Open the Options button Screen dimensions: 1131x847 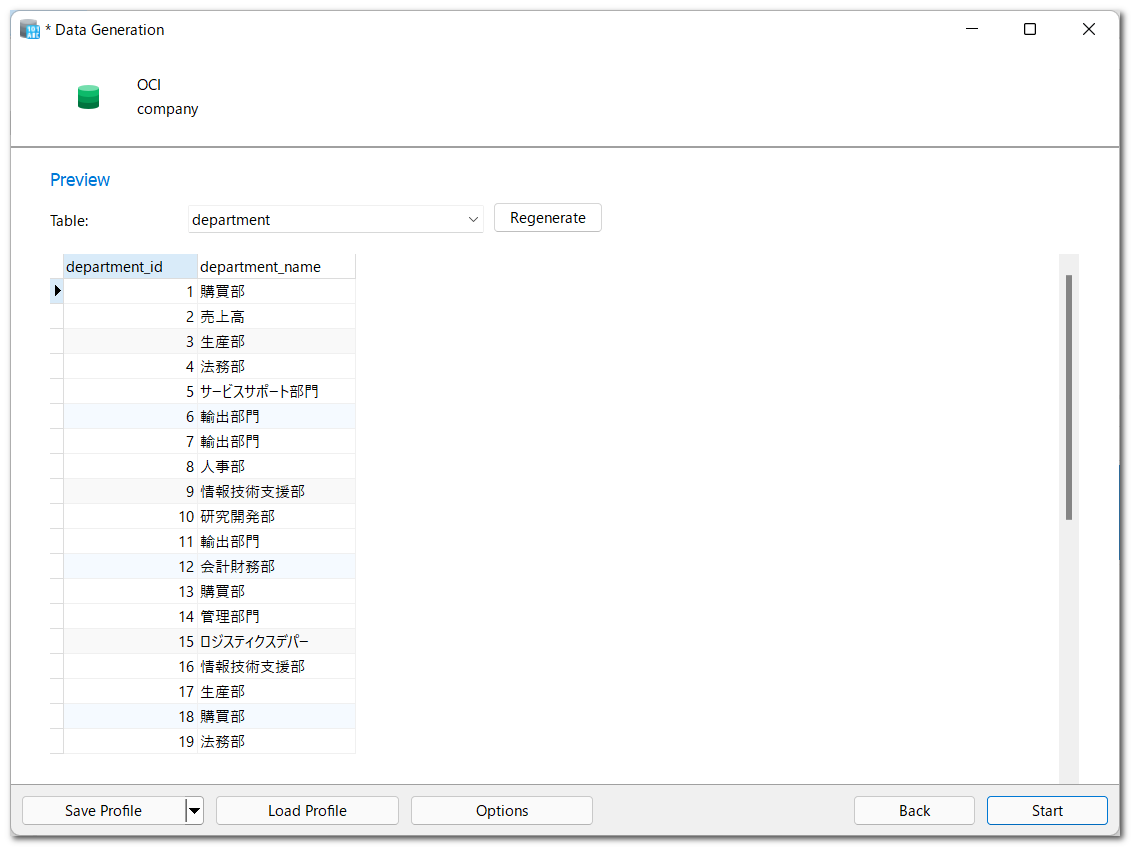point(502,810)
